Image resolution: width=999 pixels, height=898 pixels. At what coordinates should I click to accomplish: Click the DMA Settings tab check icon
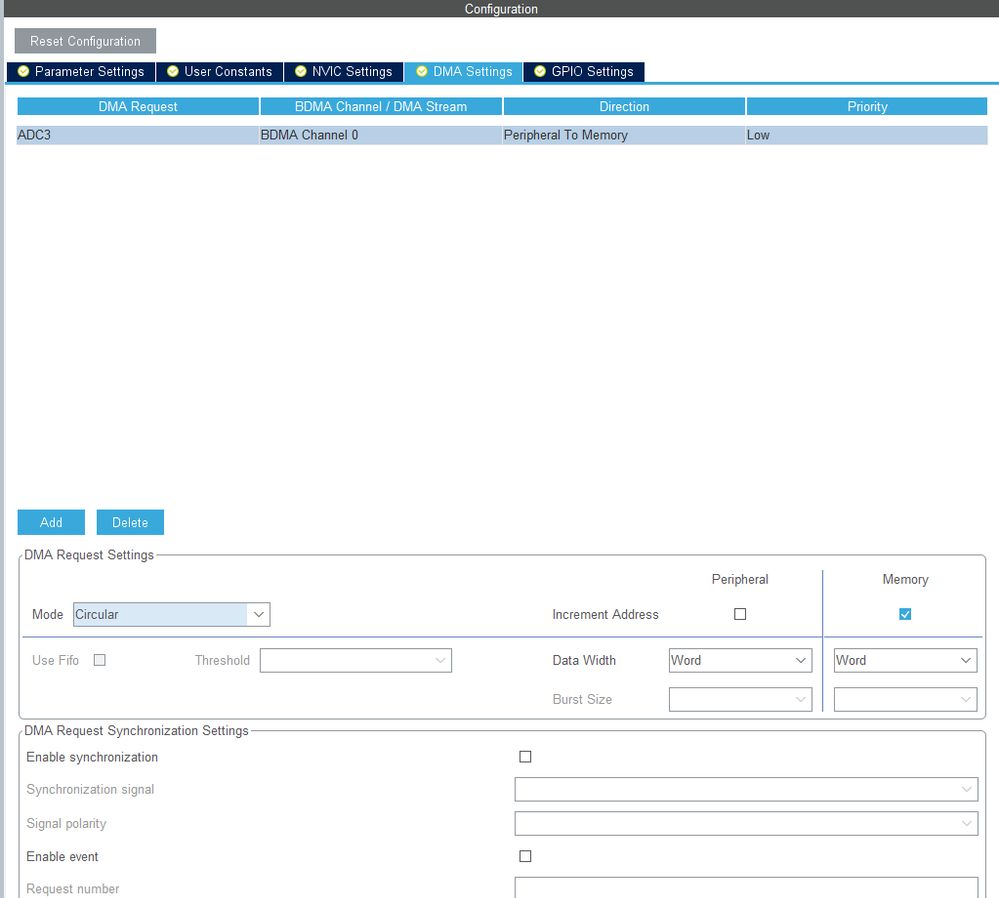[422, 71]
